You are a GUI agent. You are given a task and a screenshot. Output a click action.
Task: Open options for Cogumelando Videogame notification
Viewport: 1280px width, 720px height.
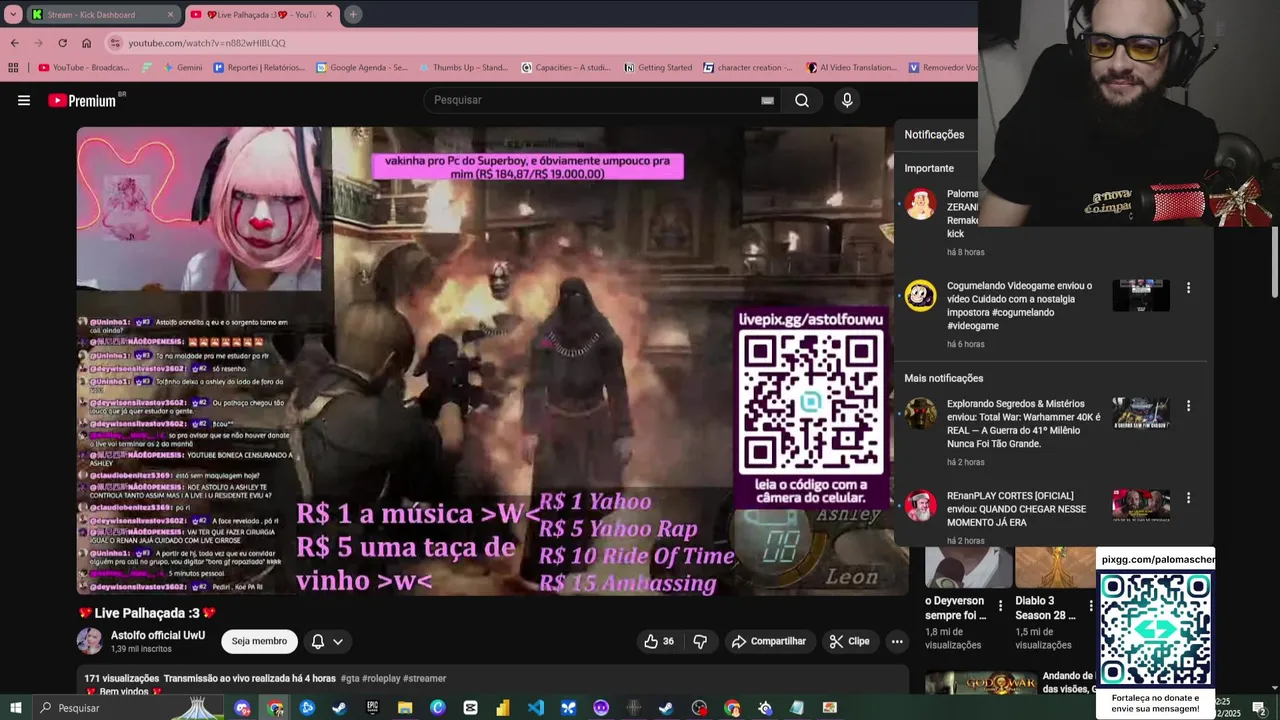[1188, 288]
